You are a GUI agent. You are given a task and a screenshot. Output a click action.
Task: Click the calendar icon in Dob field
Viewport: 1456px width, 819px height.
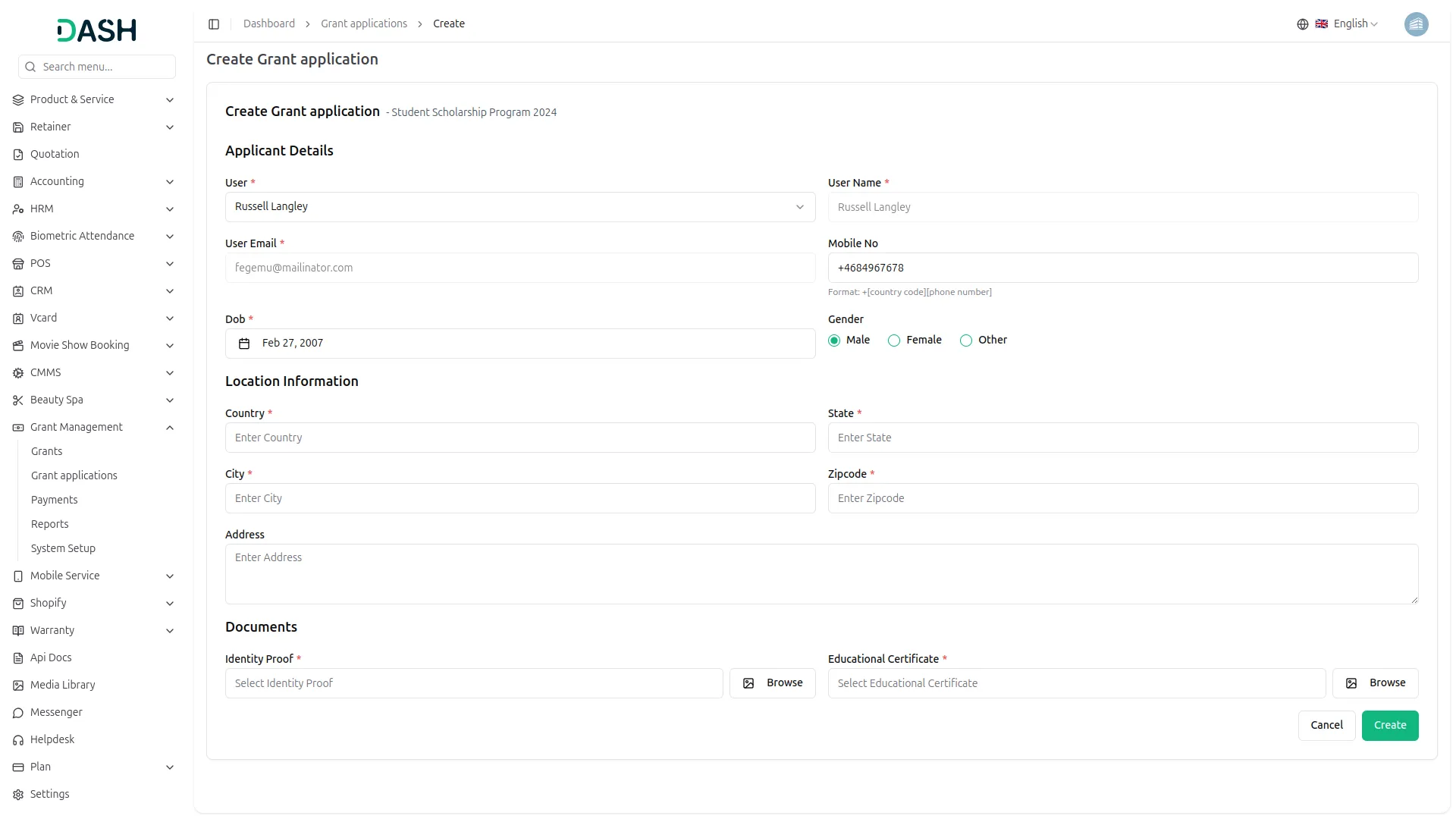pyautogui.click(x=244, y=344)
